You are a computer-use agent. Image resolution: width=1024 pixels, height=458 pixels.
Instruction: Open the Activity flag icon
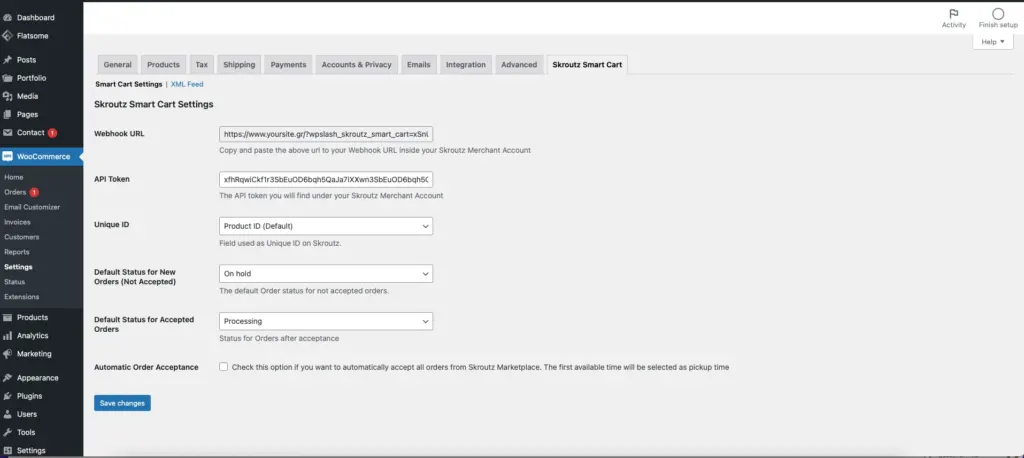point(953,14)
